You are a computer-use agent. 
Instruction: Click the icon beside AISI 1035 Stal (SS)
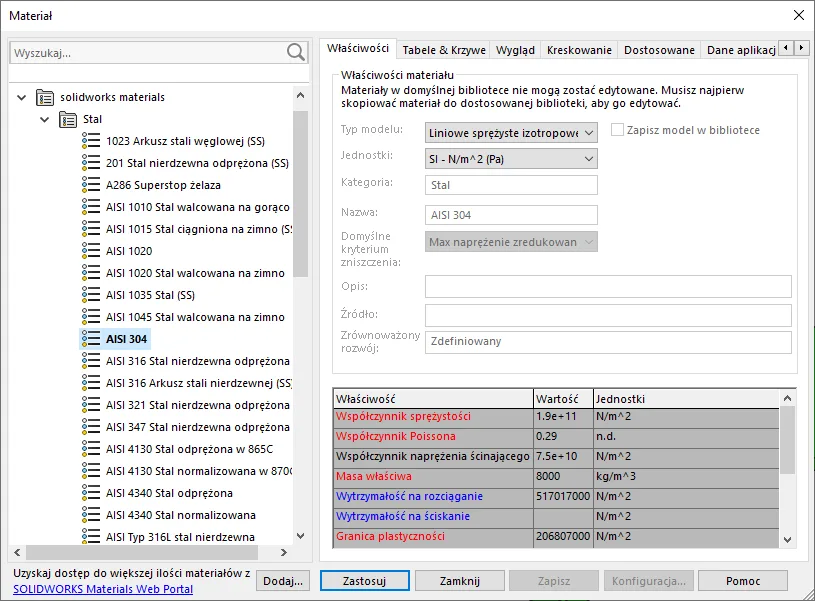coord(90,295)
